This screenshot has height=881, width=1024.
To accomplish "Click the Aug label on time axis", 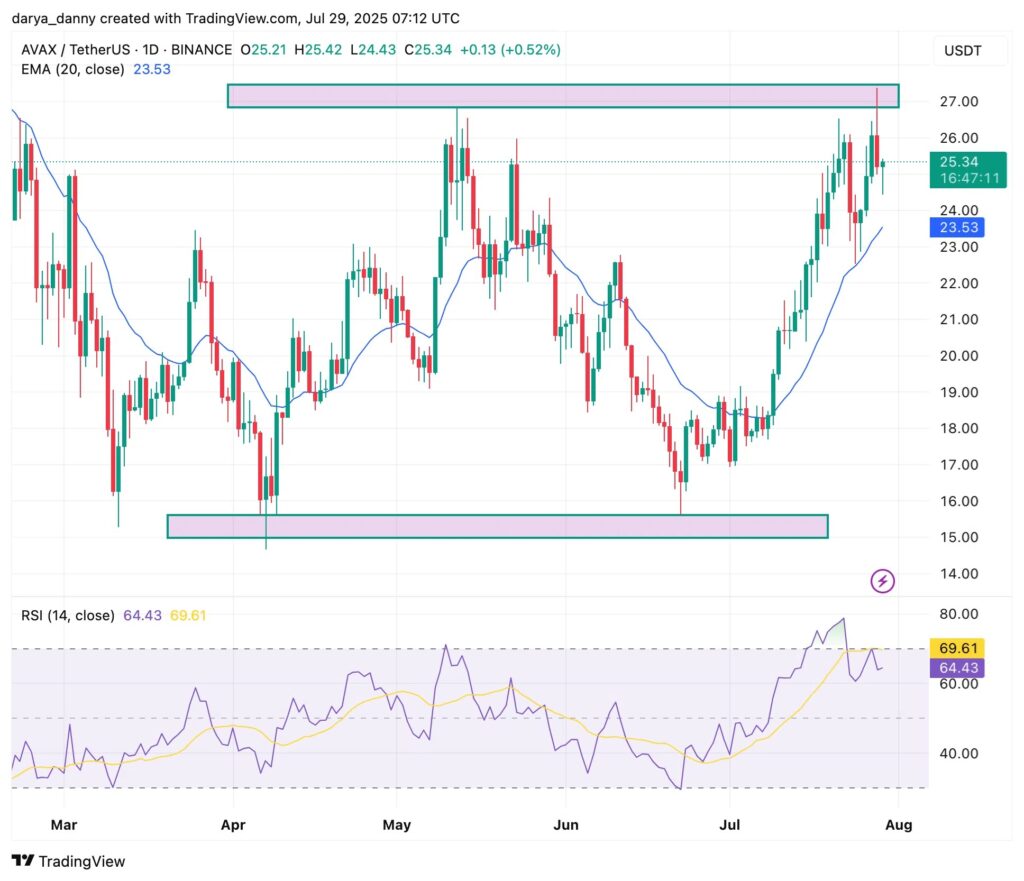I will [898, 825].
